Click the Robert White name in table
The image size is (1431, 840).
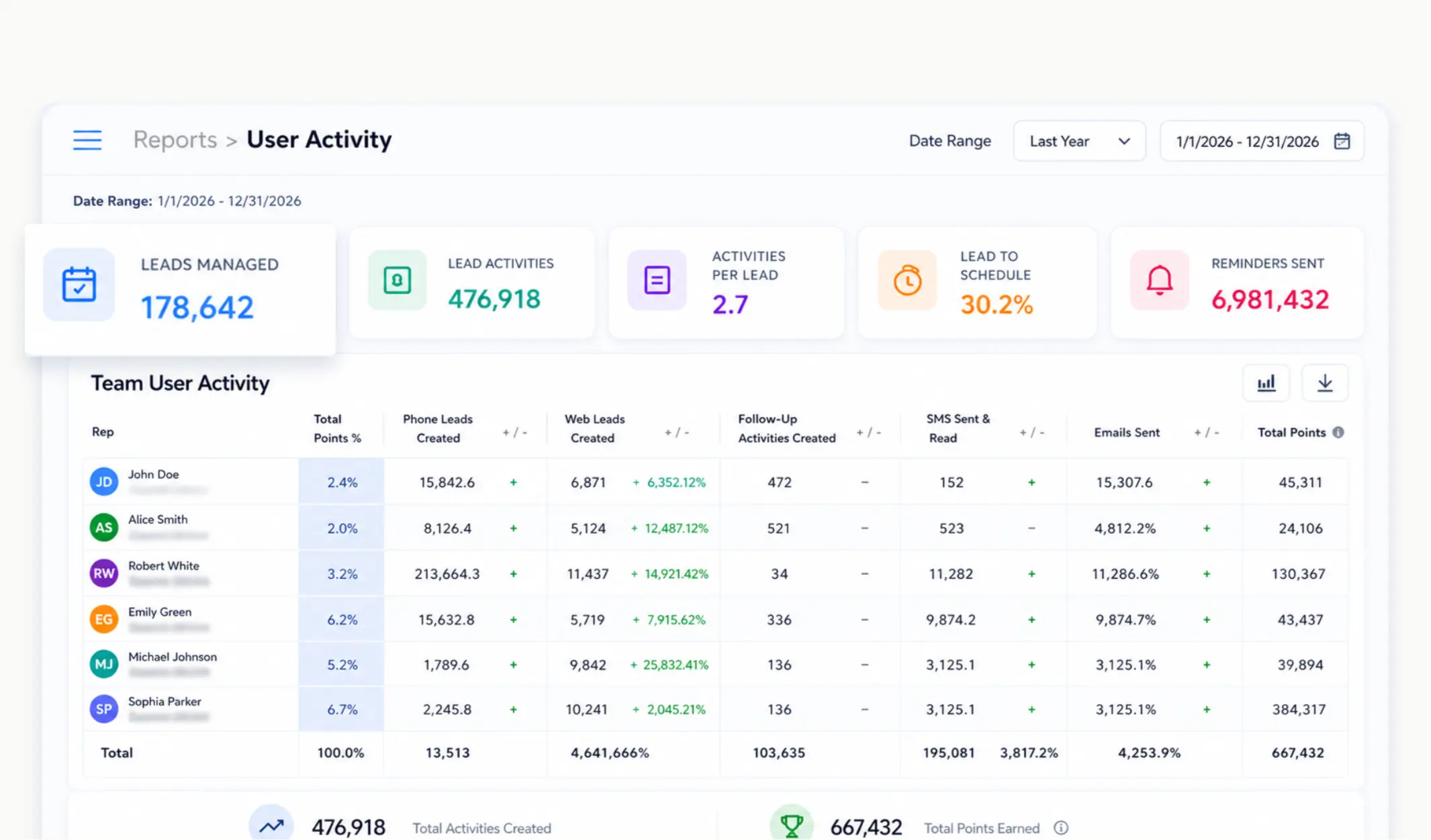164,565
